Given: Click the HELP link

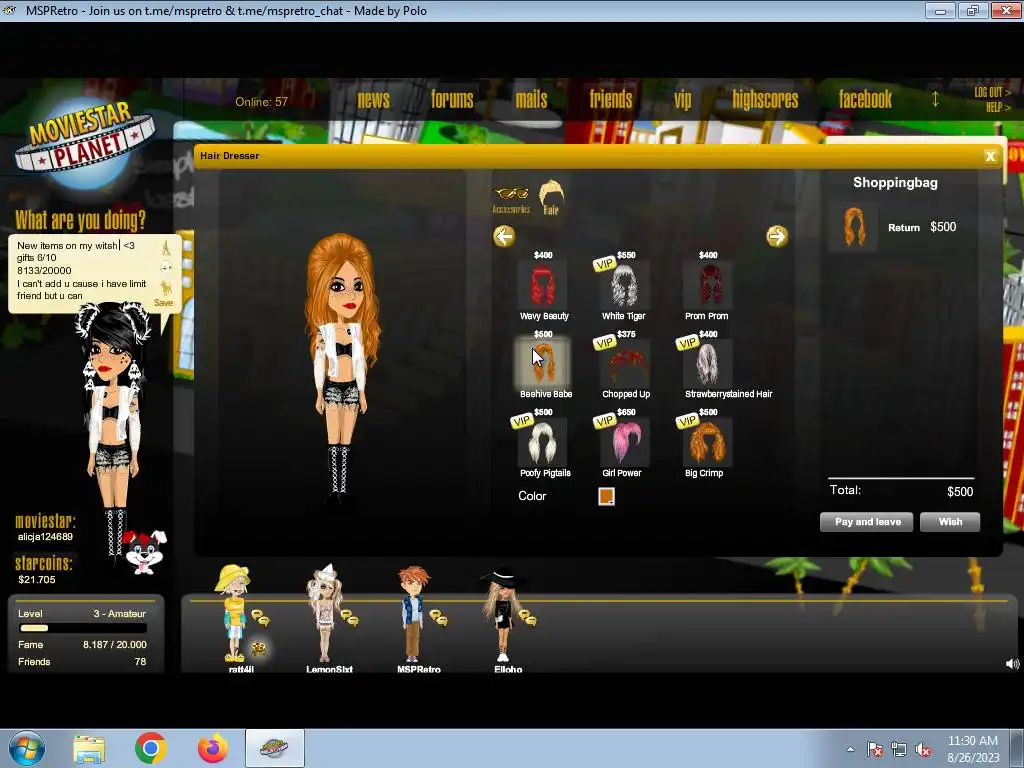Looking at the screenshot, I should tap(998, 107).
